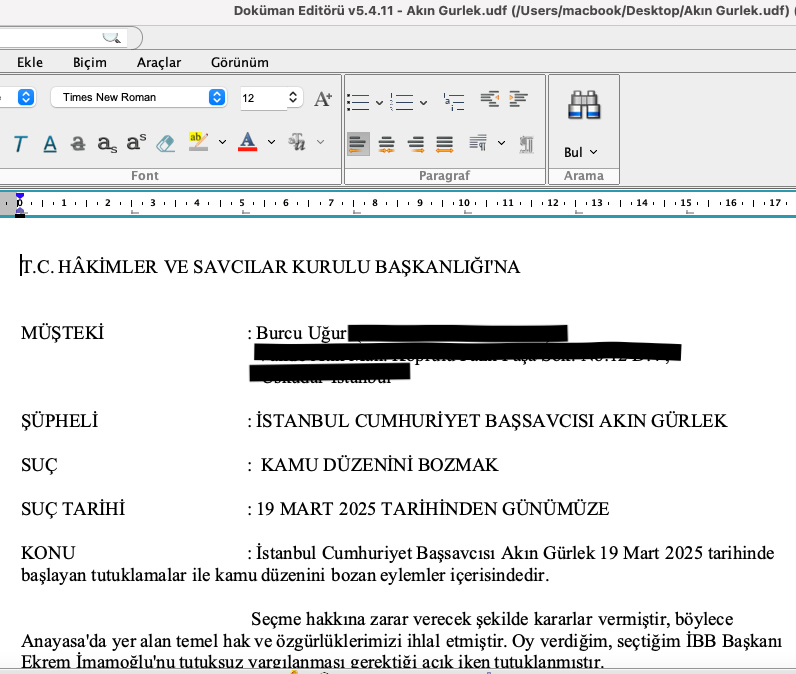The image size is (796, 674).
Task: Increase font size with A+ icon
Action: tap(323, 98)
